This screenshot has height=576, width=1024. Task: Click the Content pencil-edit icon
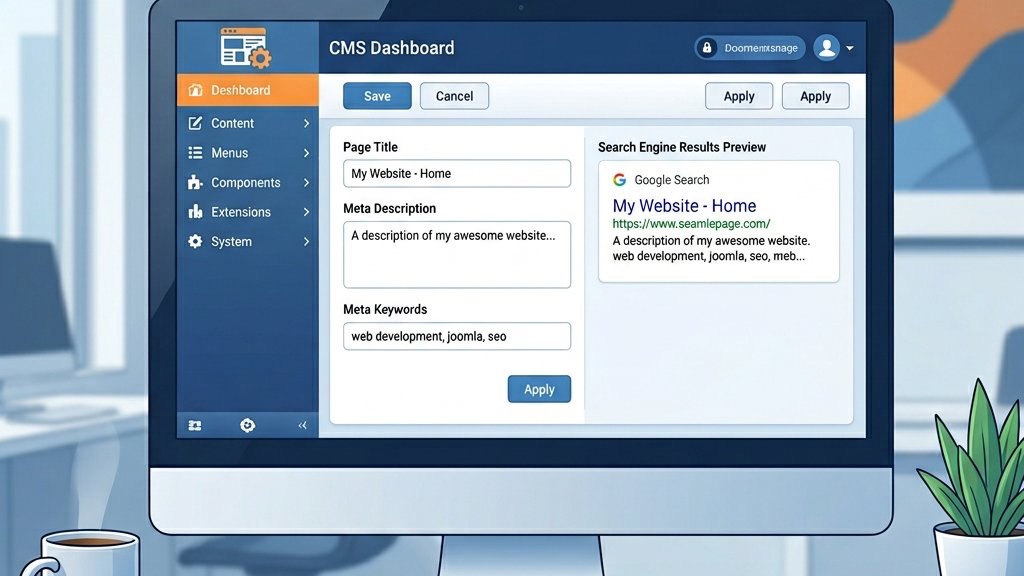tap(195, 123)
